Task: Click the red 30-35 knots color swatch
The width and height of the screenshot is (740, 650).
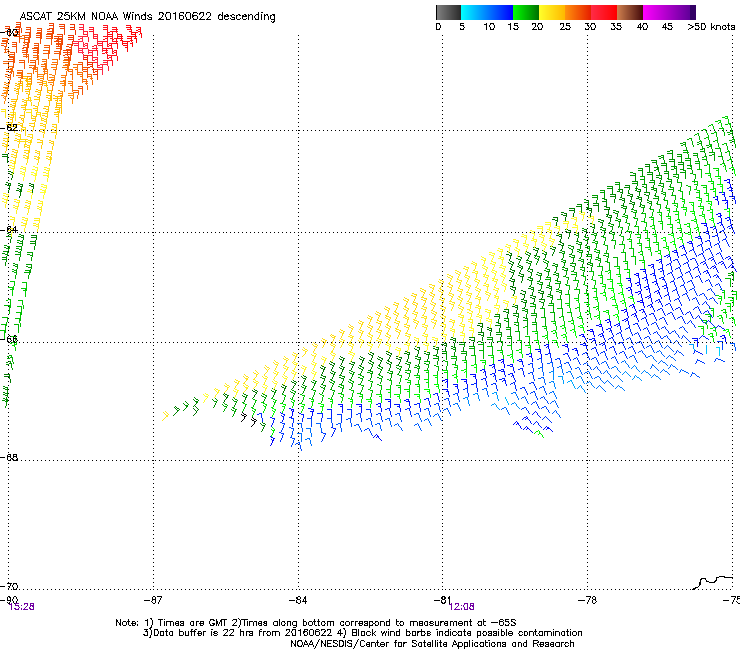Action: click(604, 12)
